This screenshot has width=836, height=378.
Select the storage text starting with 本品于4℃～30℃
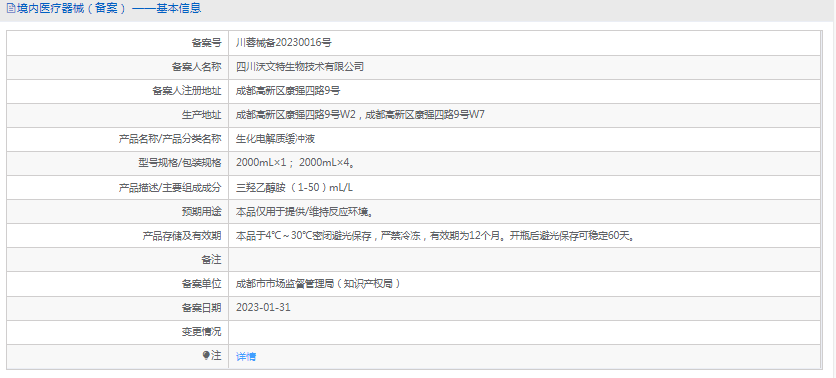click(436, 236)
